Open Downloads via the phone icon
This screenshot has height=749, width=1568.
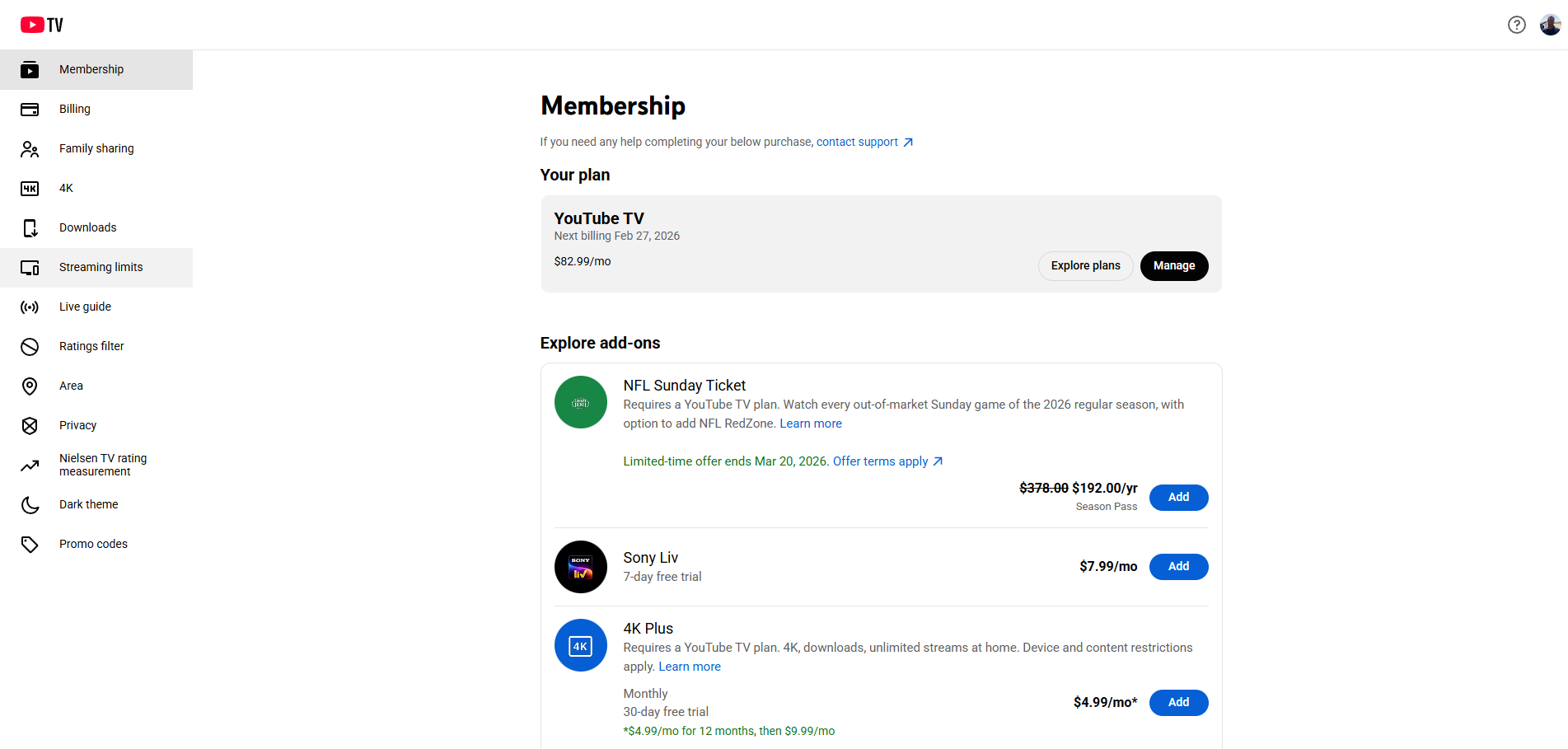(x=30, y=227)
